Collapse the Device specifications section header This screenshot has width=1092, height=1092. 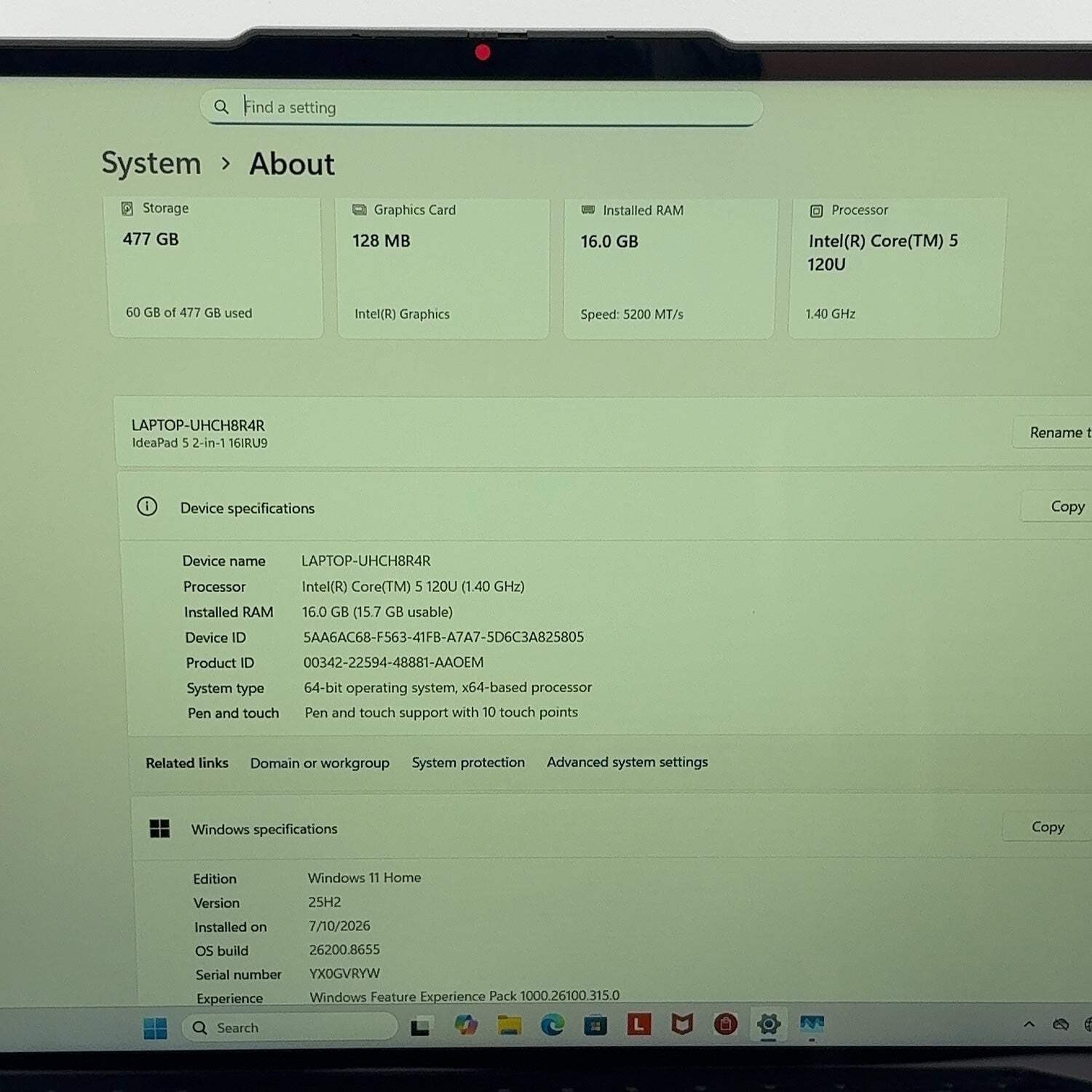604,507
